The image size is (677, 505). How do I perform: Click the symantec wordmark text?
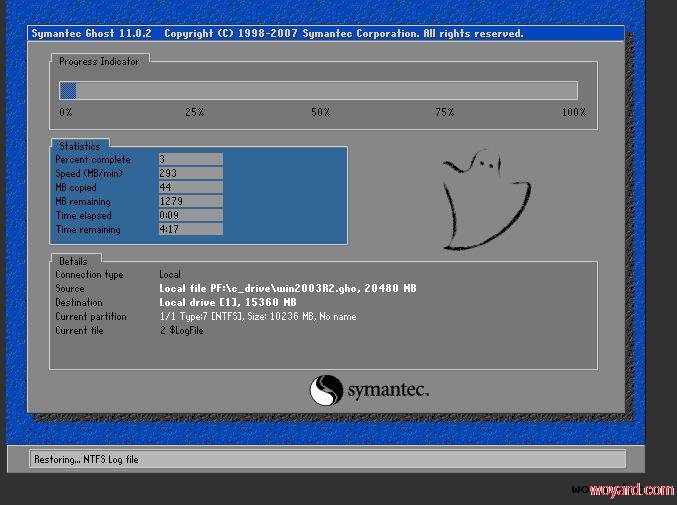coord(388,390)
